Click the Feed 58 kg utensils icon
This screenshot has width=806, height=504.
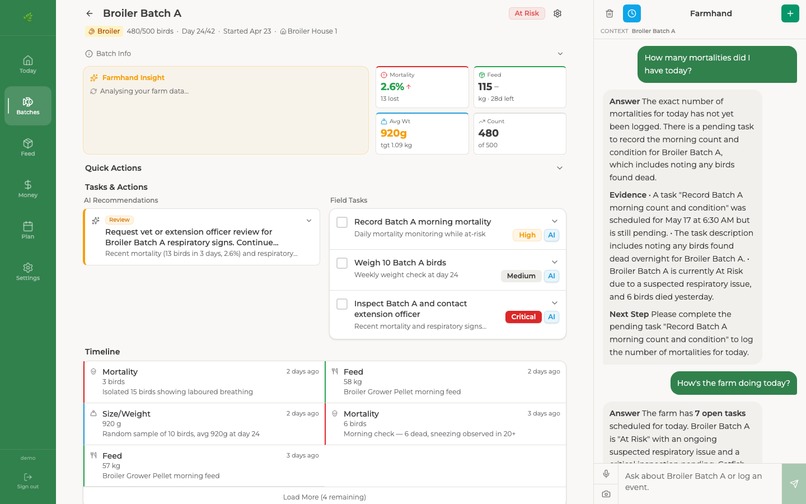(335, 371)
